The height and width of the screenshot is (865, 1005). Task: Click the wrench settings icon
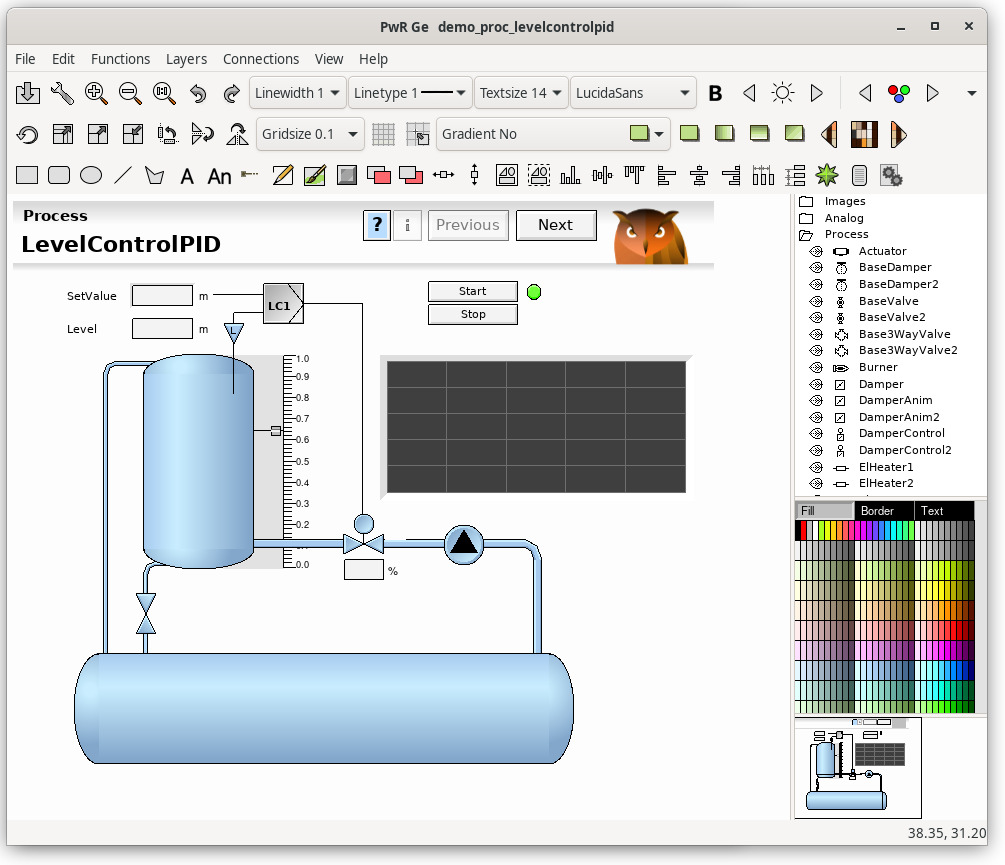coord(62,93)
